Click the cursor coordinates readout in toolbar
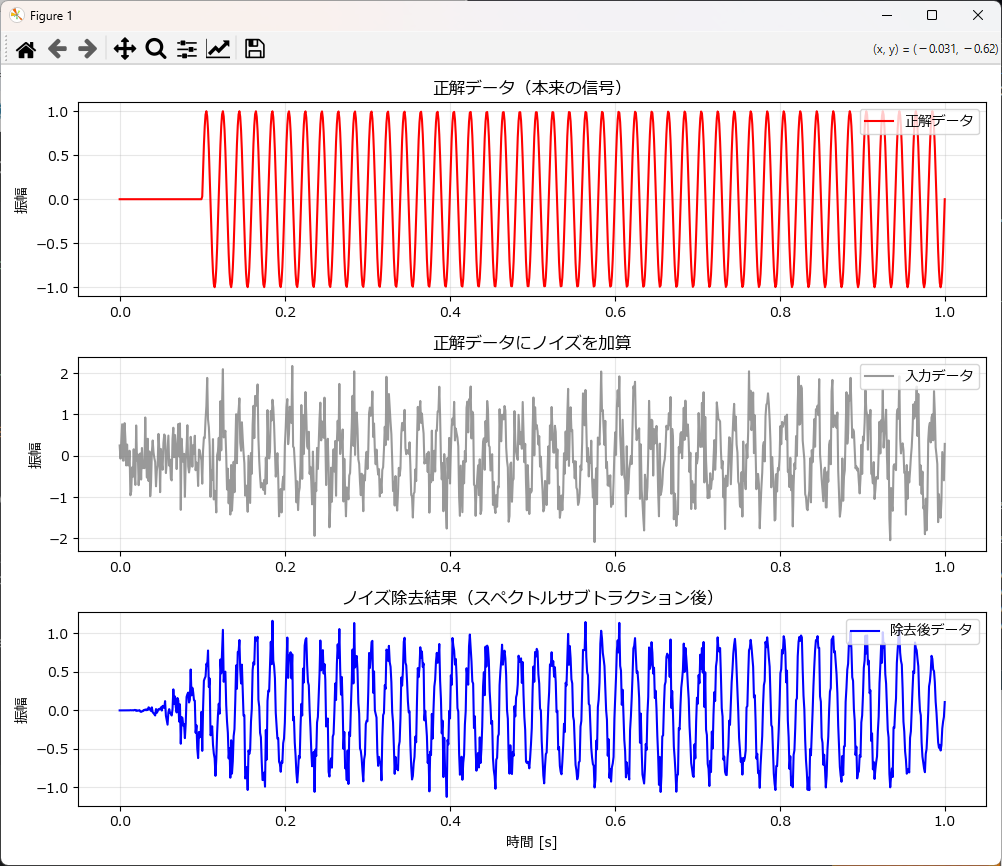This screenshot has width=1002, height=866. pyautogui.click(x=935, y=49)
